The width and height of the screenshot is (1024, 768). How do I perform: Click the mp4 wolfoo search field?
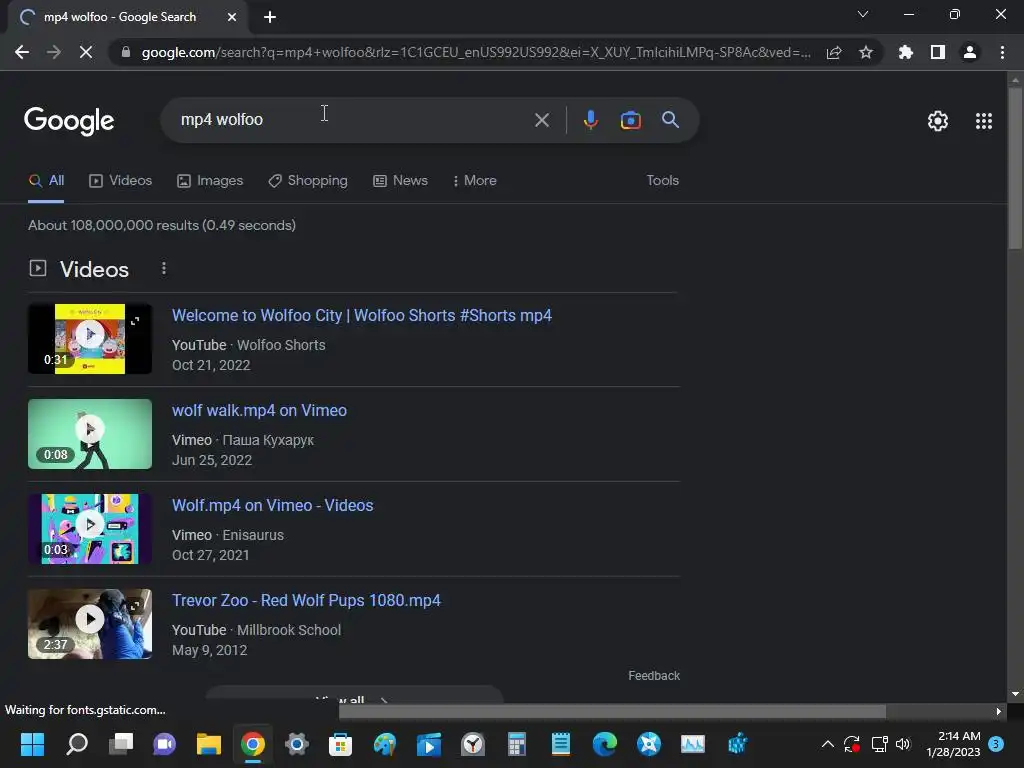[x=353, y=120]
